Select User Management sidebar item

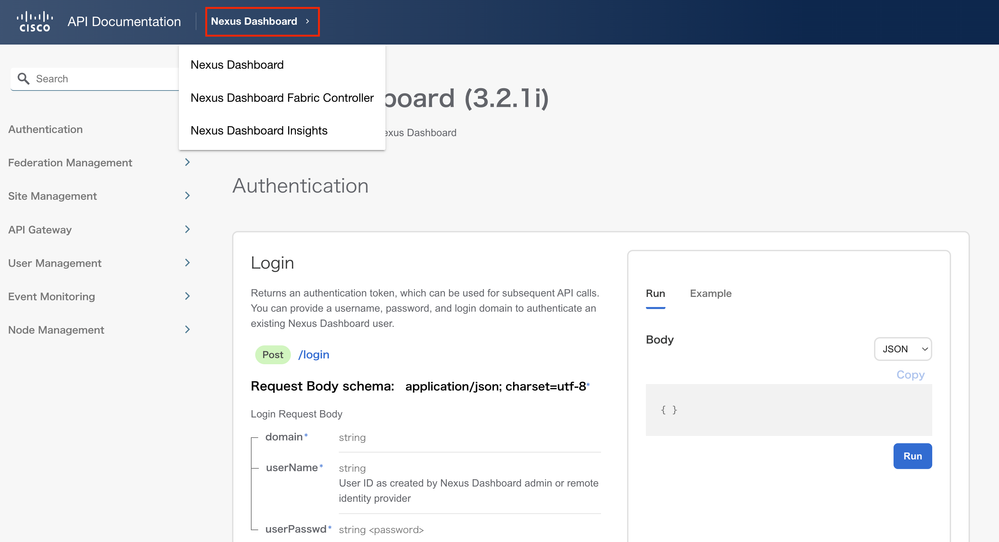pyautogui.click(x=55, y=263)
